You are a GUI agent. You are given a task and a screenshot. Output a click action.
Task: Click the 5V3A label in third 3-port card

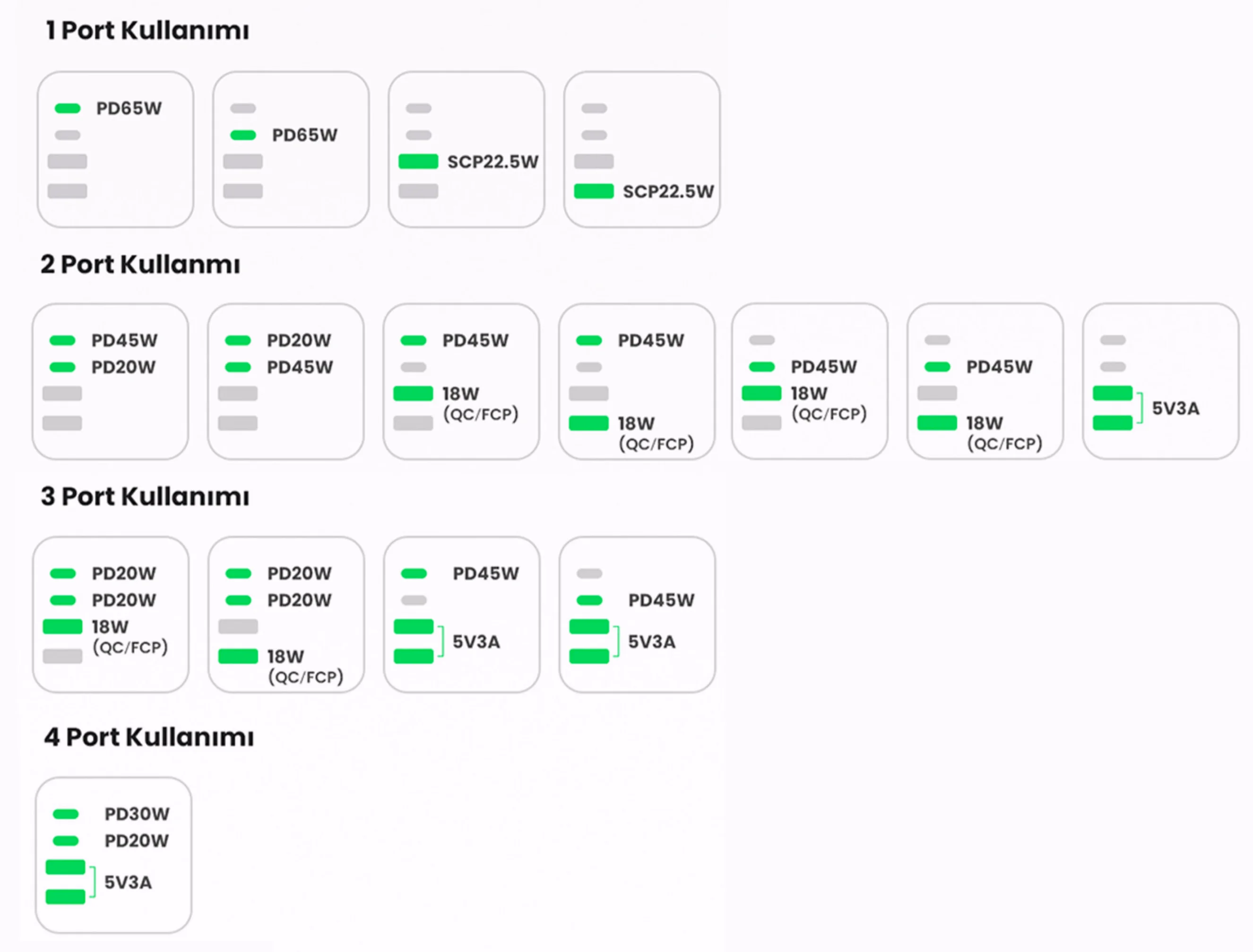click(476, 642)
